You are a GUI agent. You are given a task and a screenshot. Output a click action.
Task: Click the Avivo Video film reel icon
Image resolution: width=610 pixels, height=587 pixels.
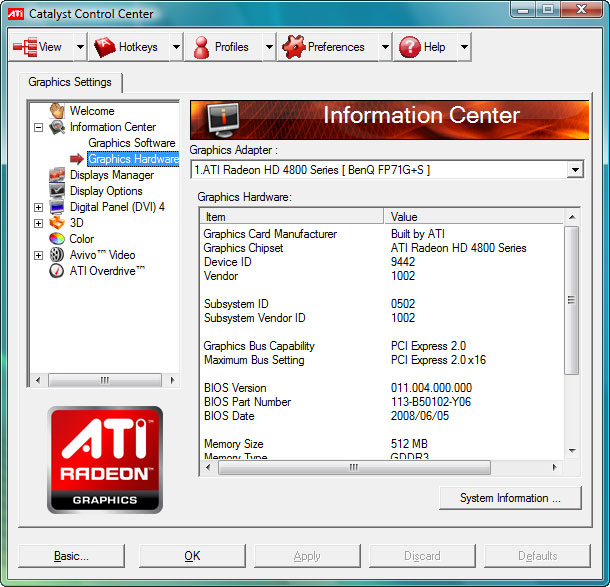(x=57, y=255)
